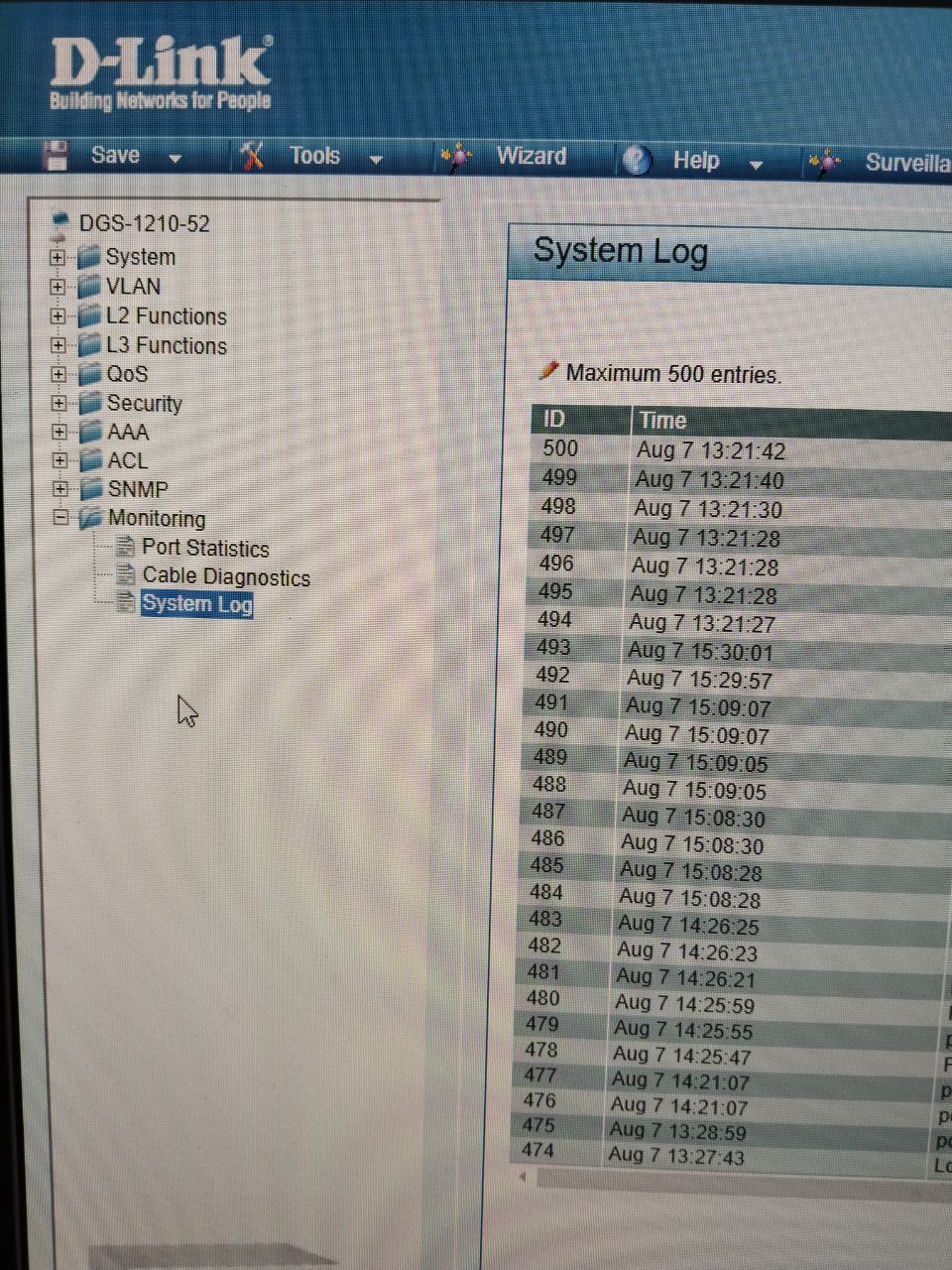The image size is (952, 1270).
Task: Select log entry ID 474
Action: [537, 1150]
